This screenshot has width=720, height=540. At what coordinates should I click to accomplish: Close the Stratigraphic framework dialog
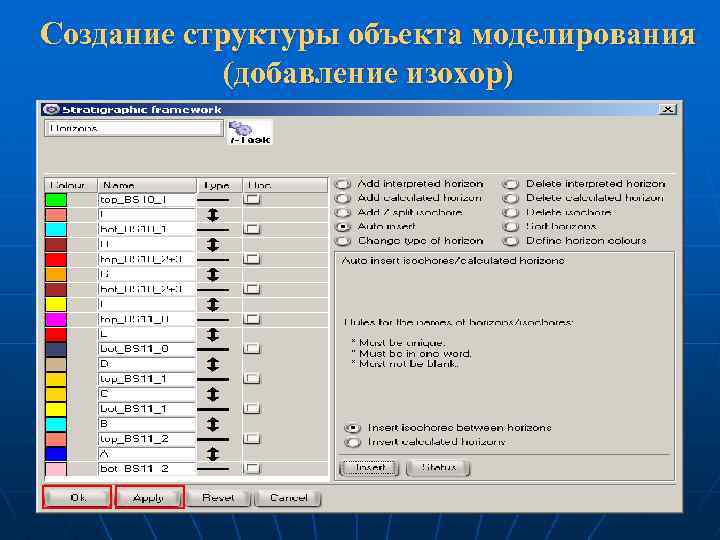[x=667, y=109]
